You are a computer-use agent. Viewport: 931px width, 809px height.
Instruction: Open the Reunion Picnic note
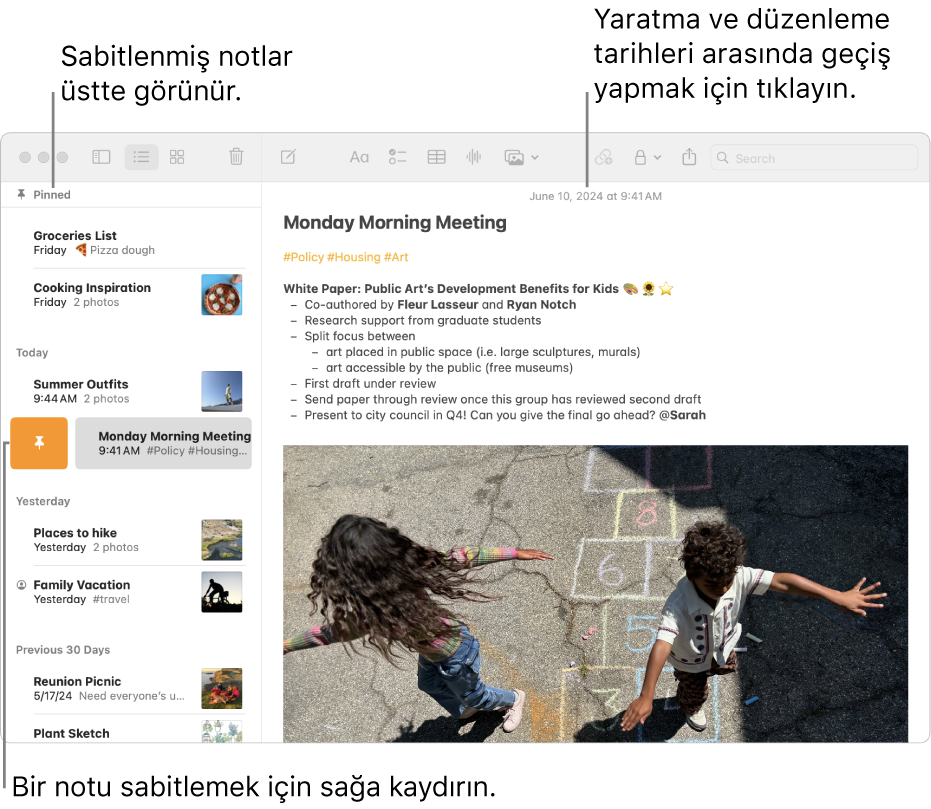tap(131, 689)
